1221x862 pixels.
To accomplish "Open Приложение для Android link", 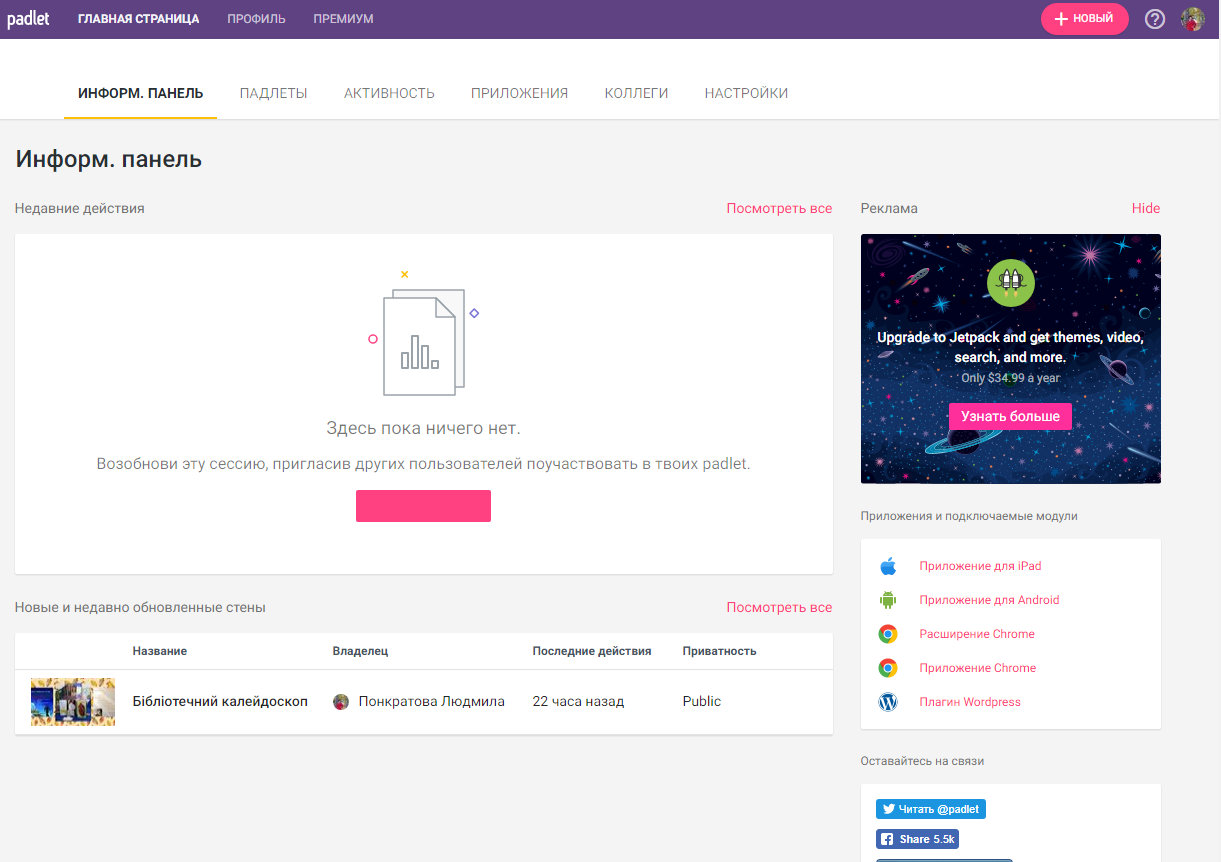I will tap(989, 600).
